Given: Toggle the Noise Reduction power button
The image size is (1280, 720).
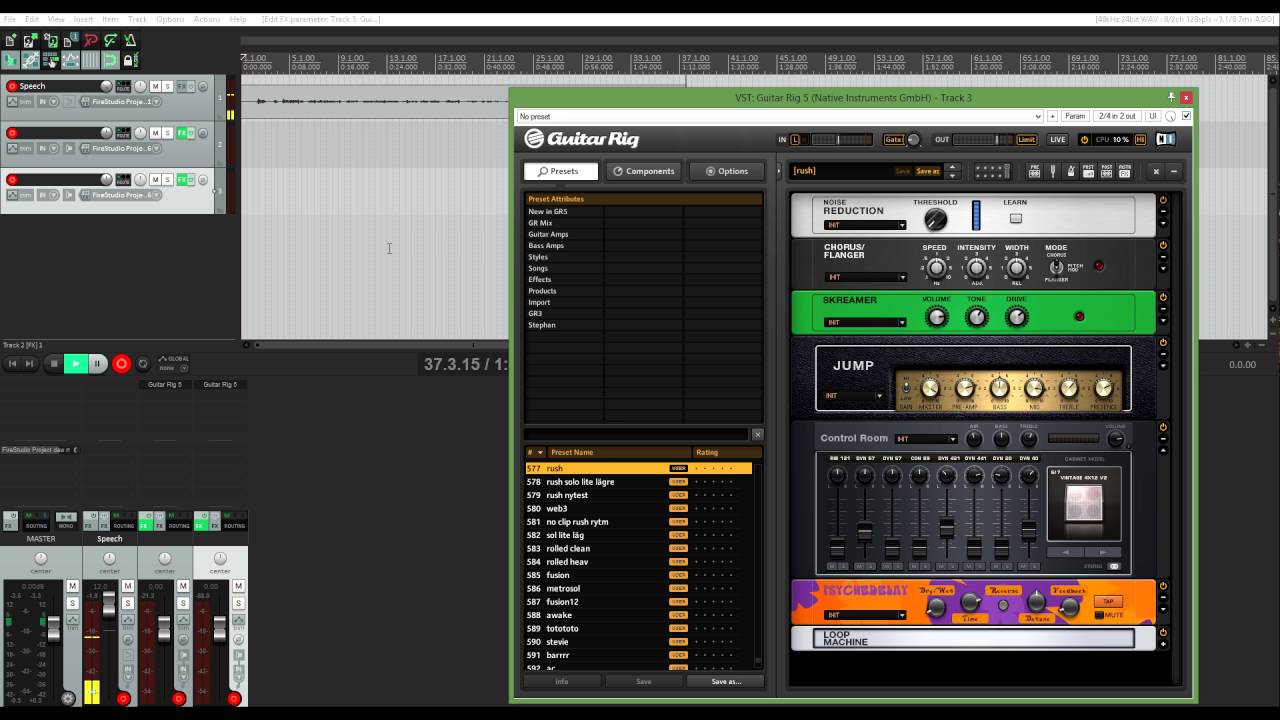Looking at the screenshot, I should coord(1163,200).
